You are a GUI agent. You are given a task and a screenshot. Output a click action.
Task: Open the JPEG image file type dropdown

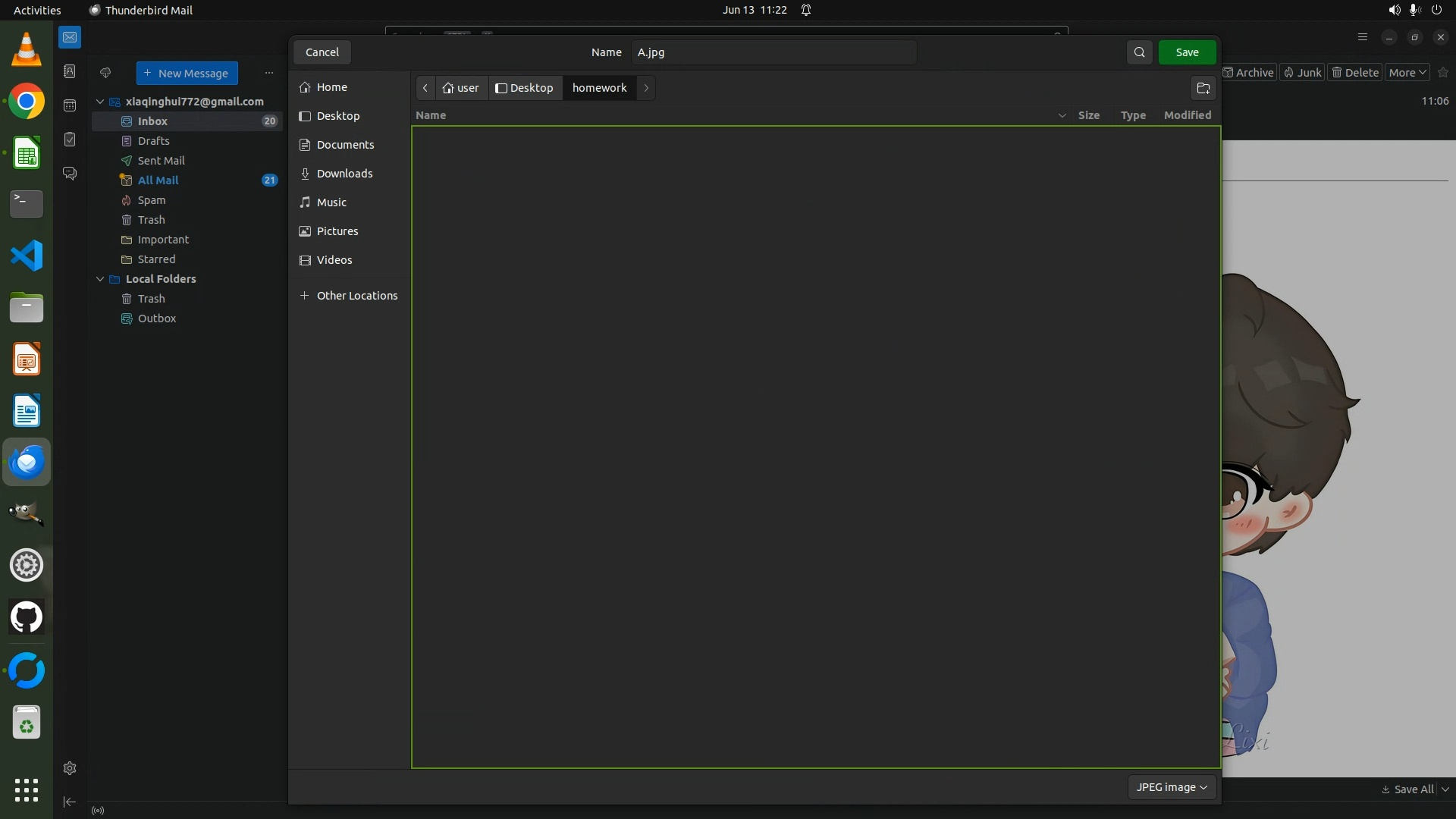[x=1172, y=787]
